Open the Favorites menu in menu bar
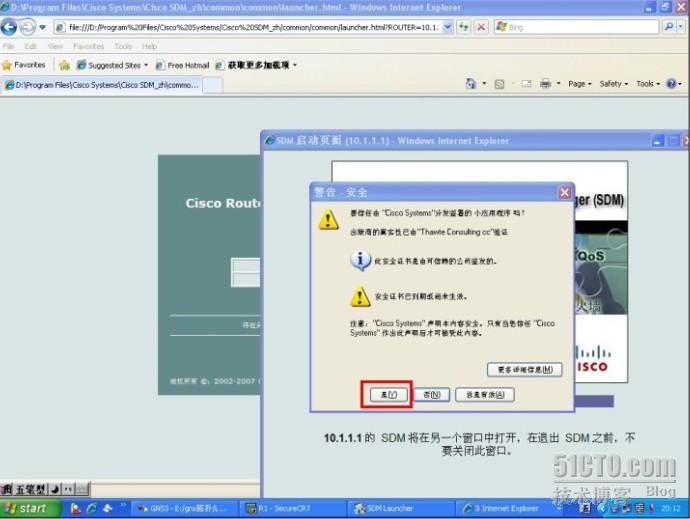 click(x=88, y=46)
